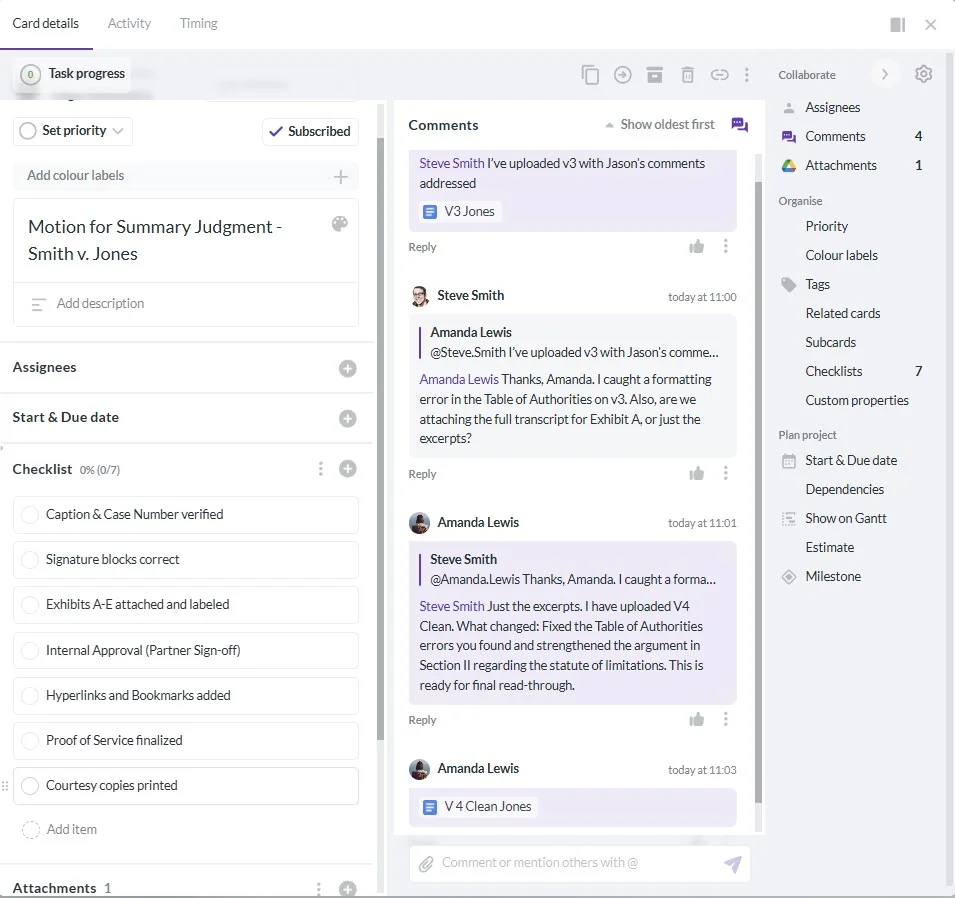Click the purple comments chat icon
The height and width of the screenshot is (898, 955).
[739, 124]
